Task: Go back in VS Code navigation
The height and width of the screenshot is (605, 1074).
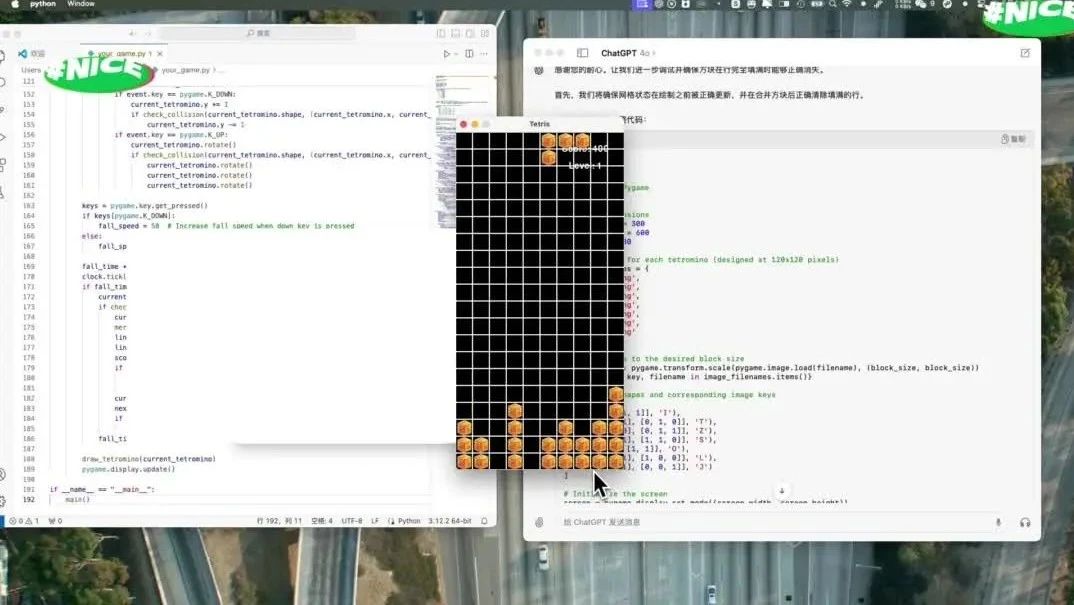Action: pyautogui.click(x=132, y=33)
